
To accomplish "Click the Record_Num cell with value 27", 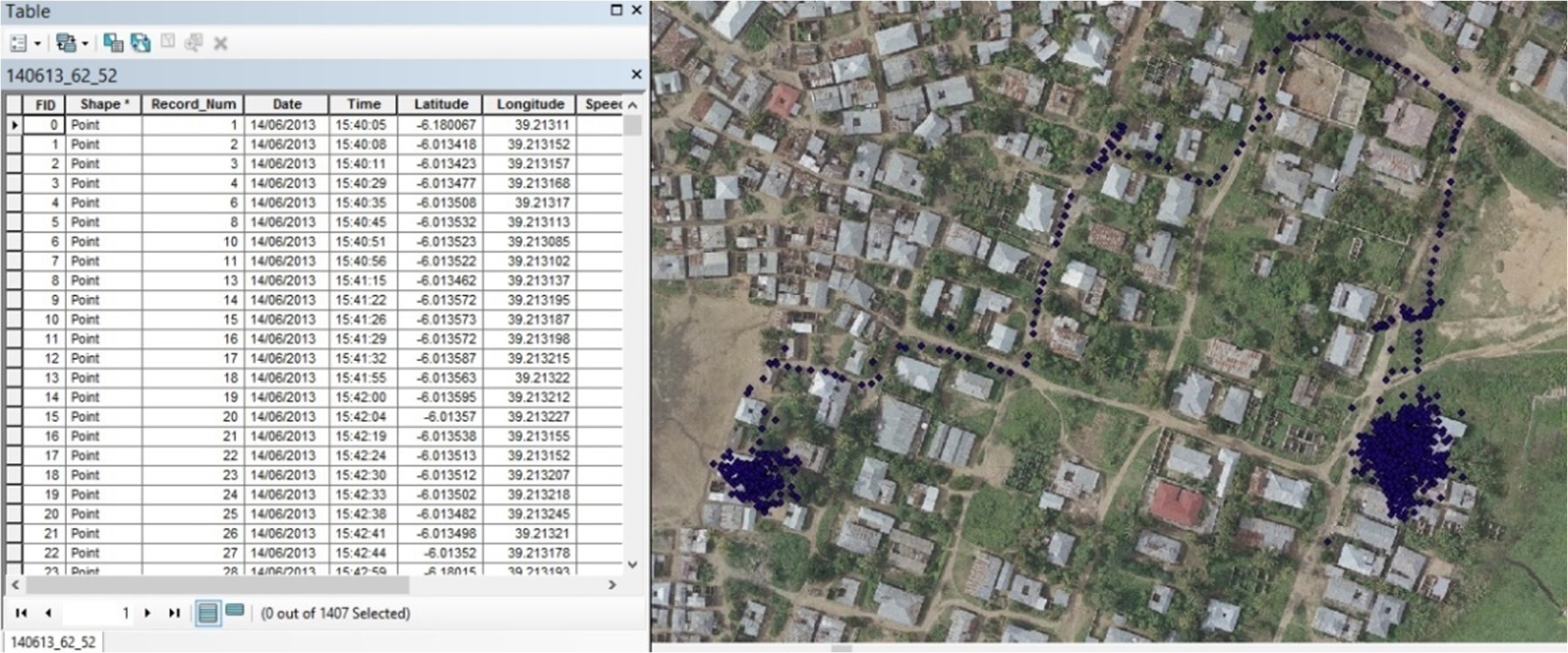I will (193, 553).
